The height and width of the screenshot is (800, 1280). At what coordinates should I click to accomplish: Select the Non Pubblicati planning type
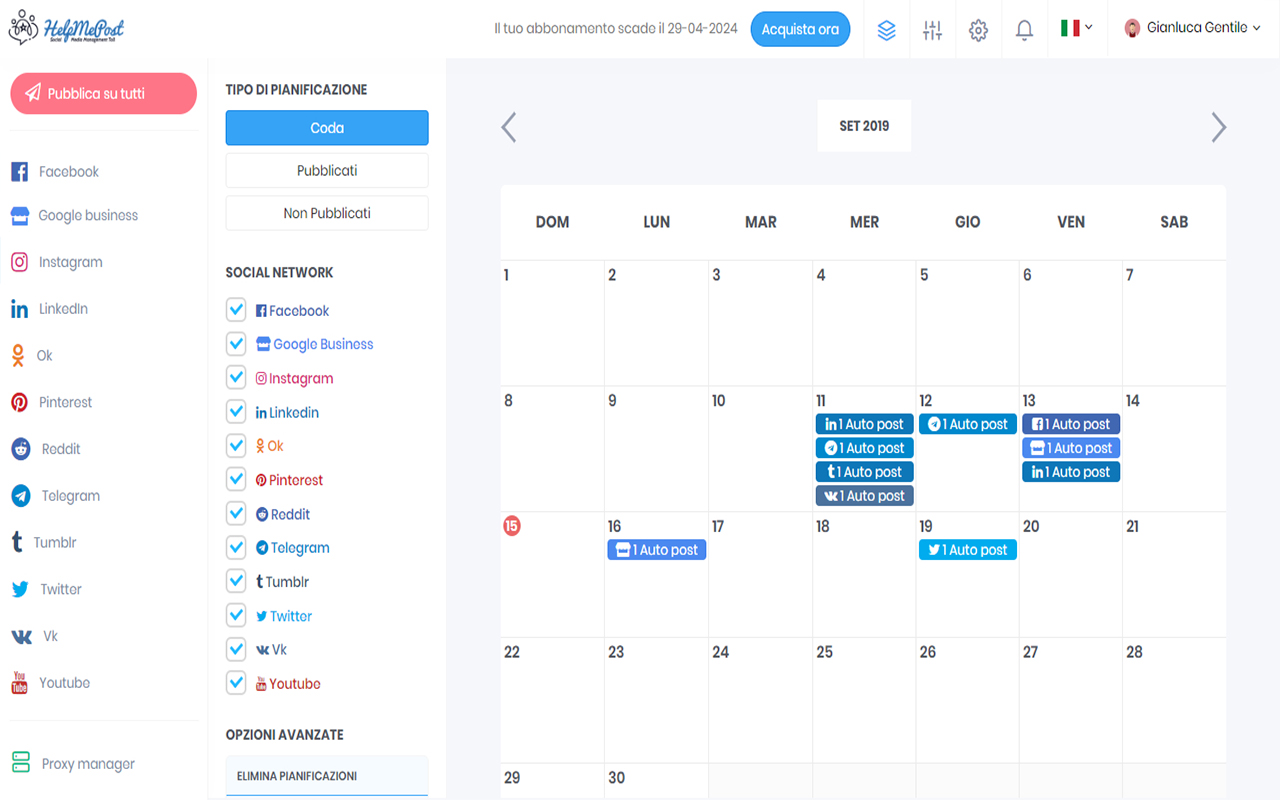327,213
